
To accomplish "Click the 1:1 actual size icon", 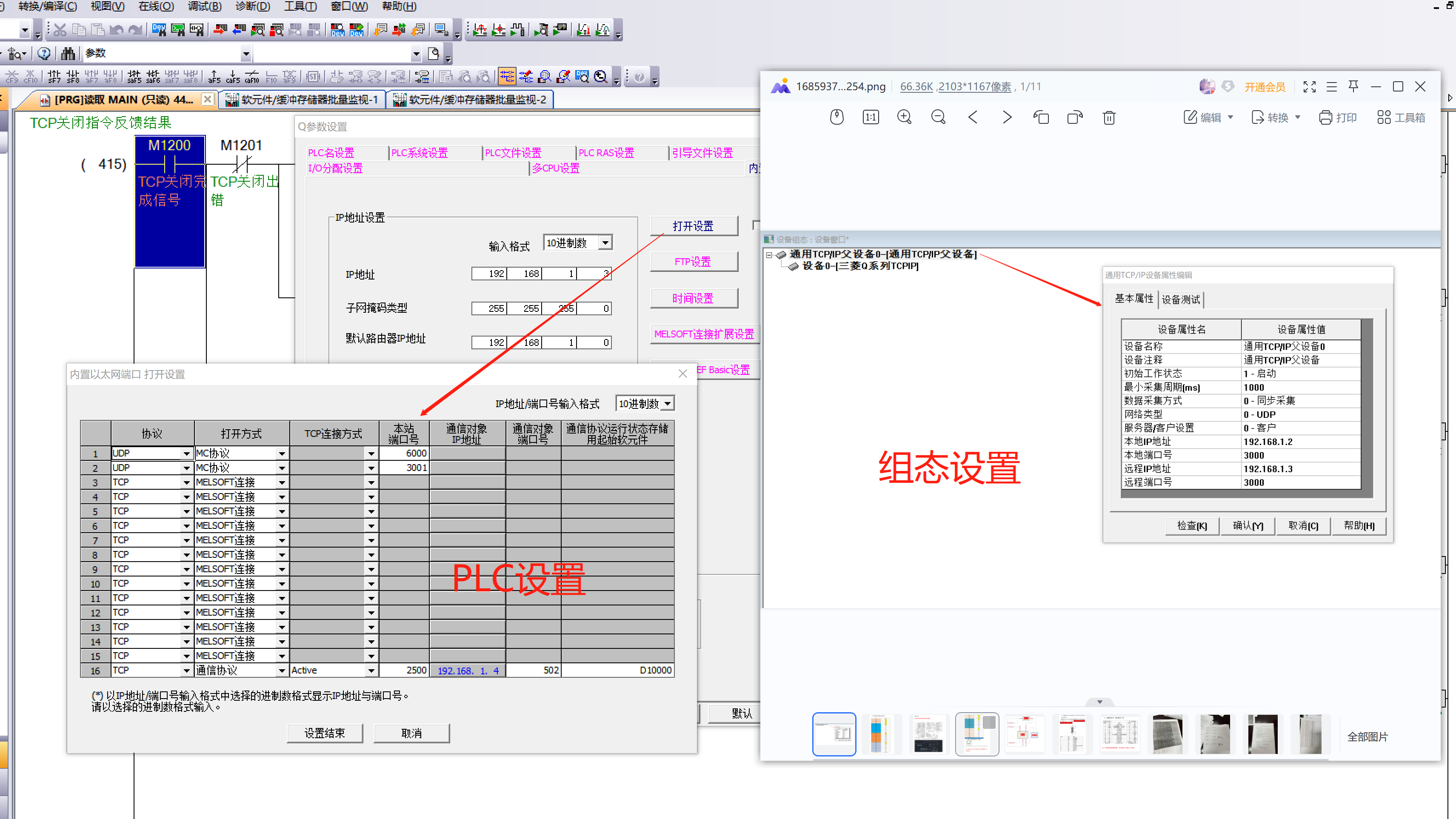I will tap(871, 117).
